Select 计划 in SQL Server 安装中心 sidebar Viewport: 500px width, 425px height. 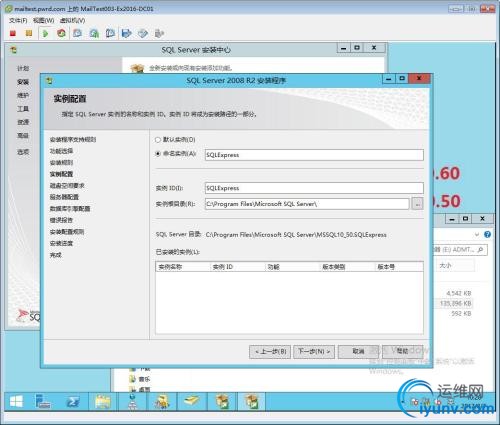tap(23, 68)
